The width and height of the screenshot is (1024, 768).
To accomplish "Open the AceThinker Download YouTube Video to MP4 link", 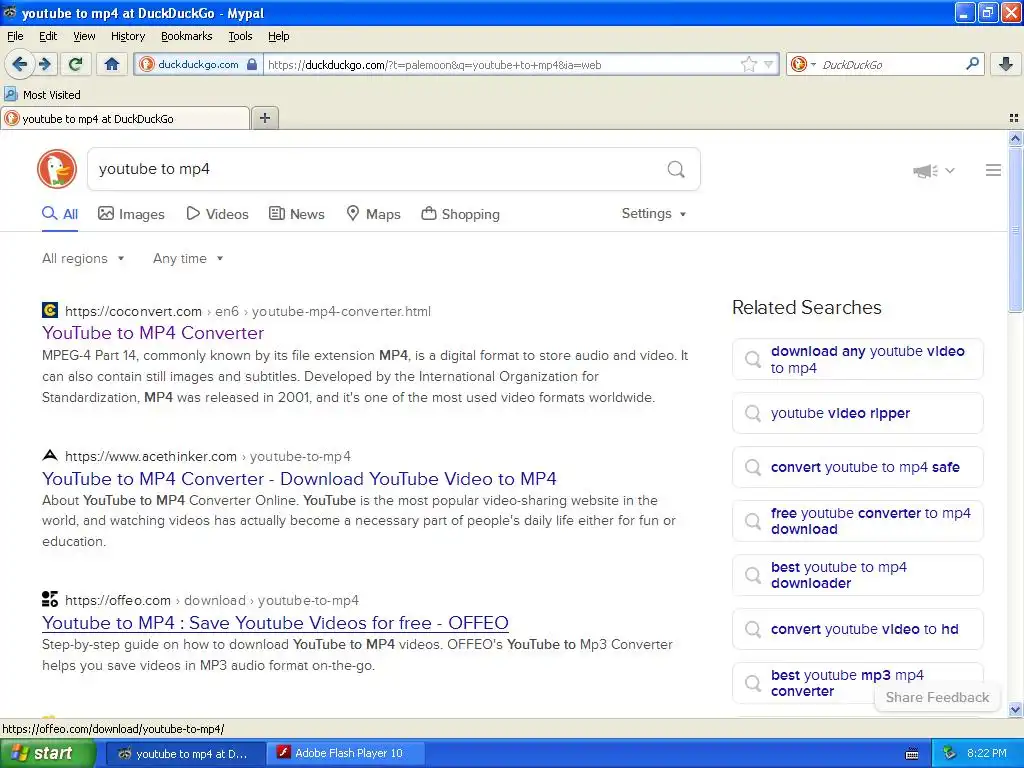I will 299,479.
